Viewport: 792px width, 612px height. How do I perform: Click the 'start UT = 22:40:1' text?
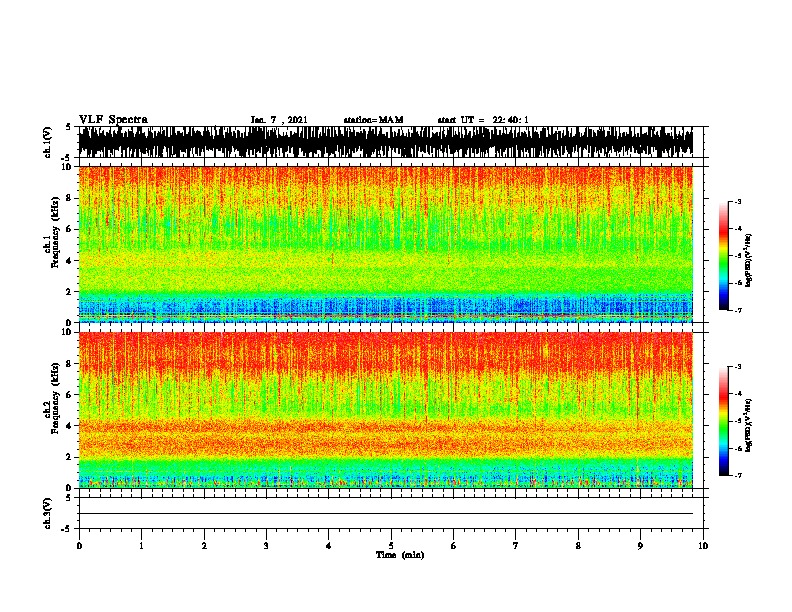coord(483,120)
